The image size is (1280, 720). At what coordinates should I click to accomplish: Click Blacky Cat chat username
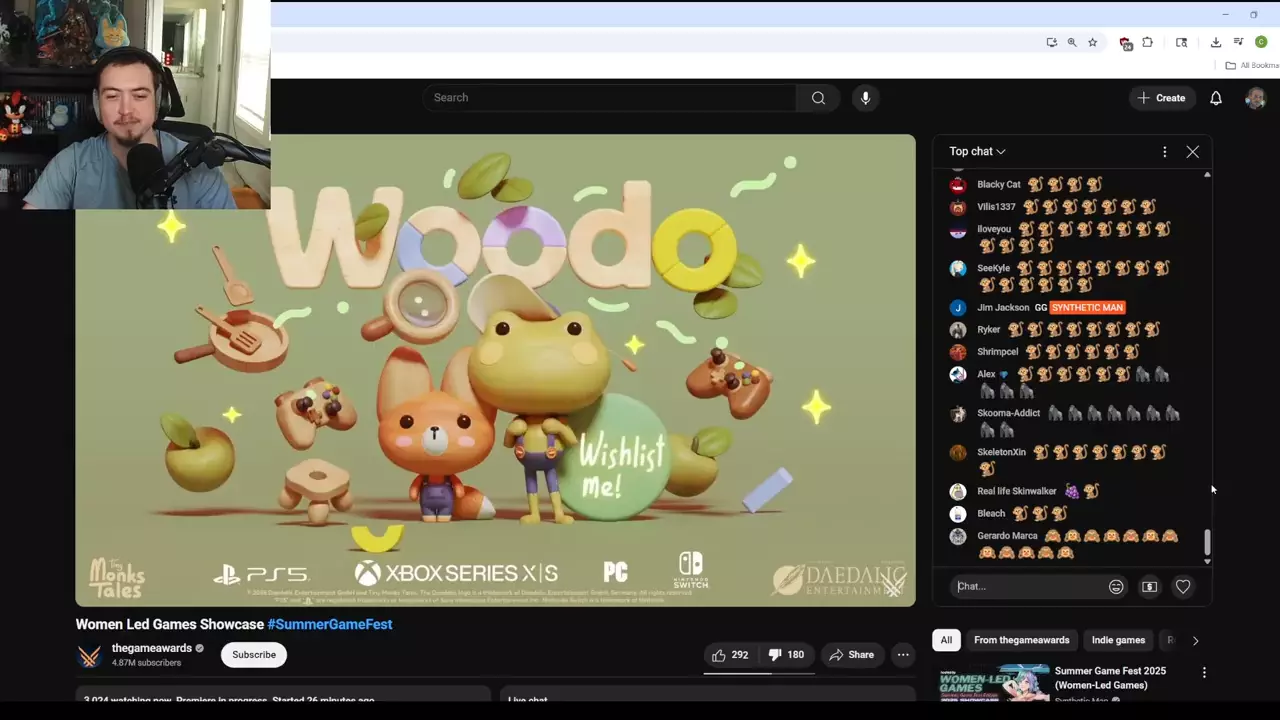pyautogui.click(x=998, y=185)
